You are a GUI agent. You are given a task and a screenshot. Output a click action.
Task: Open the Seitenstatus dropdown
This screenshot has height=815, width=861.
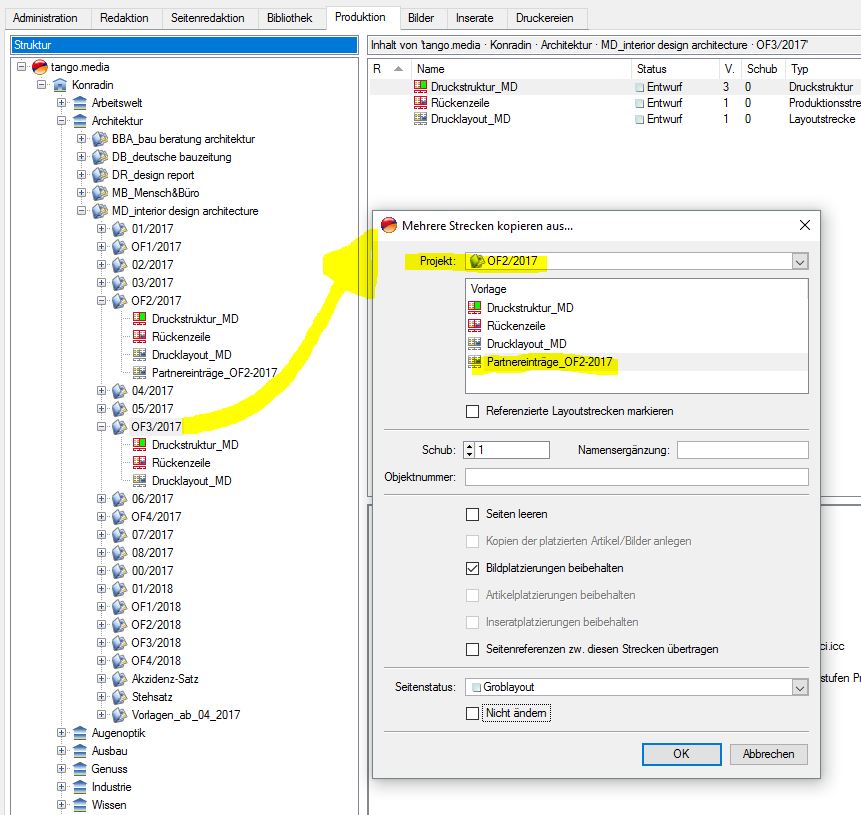click(x=799, y=688)
